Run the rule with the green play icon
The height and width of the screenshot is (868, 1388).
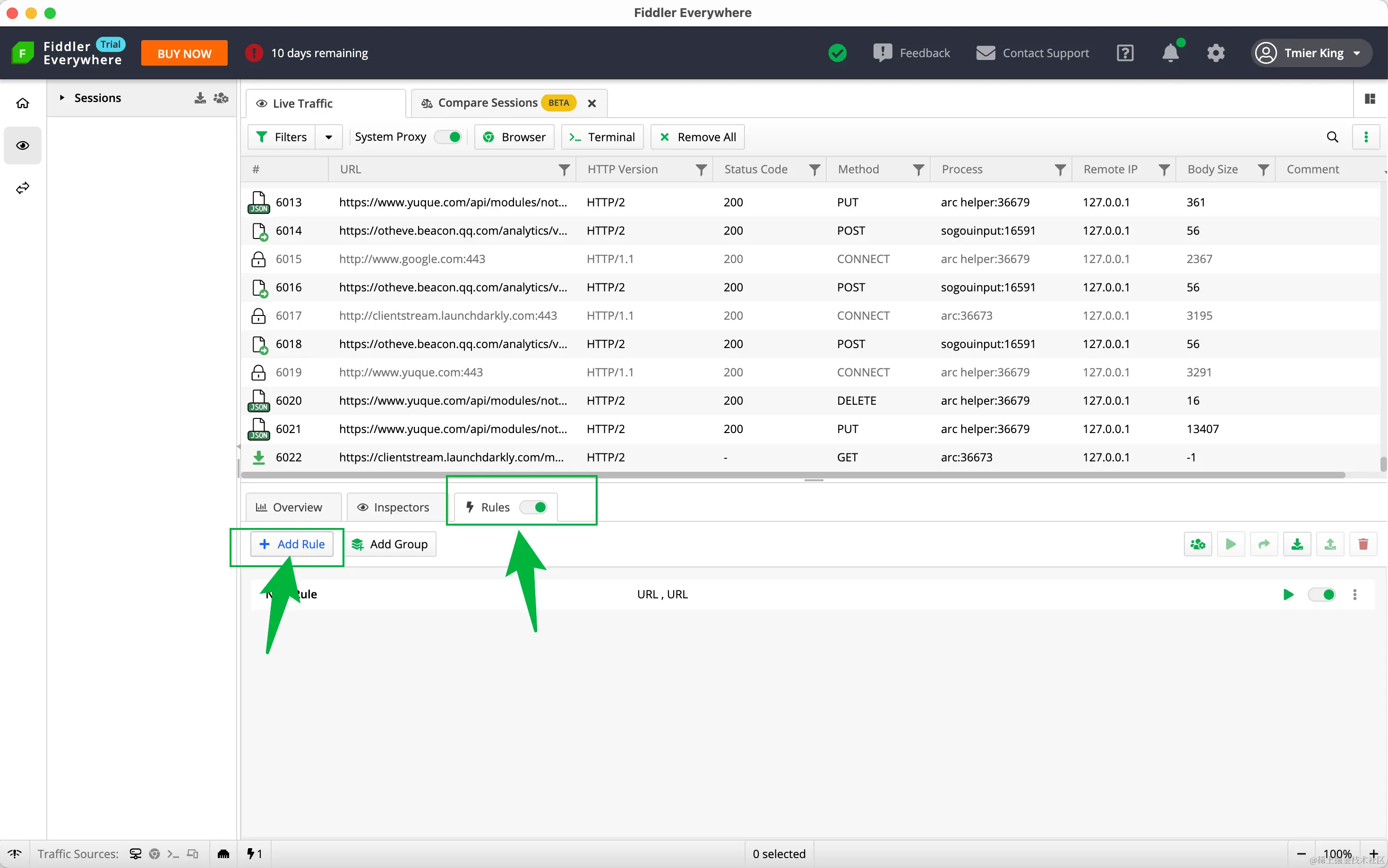(1288, 594)
